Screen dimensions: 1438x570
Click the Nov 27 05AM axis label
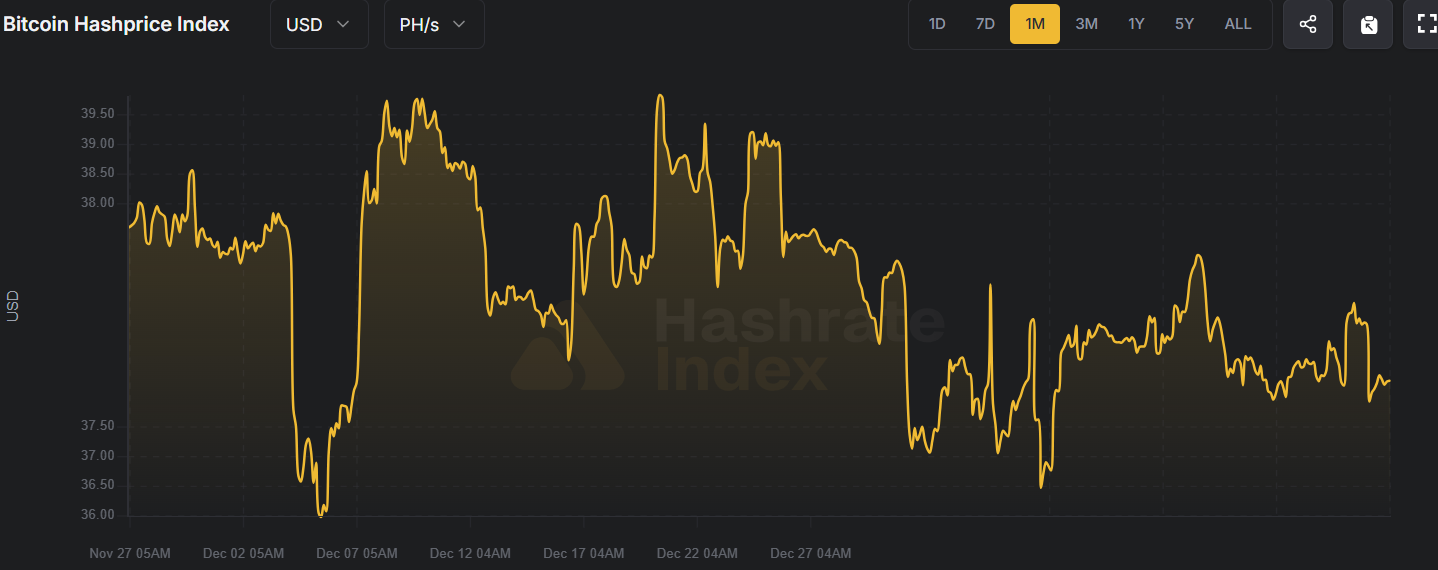pos(130,553)
